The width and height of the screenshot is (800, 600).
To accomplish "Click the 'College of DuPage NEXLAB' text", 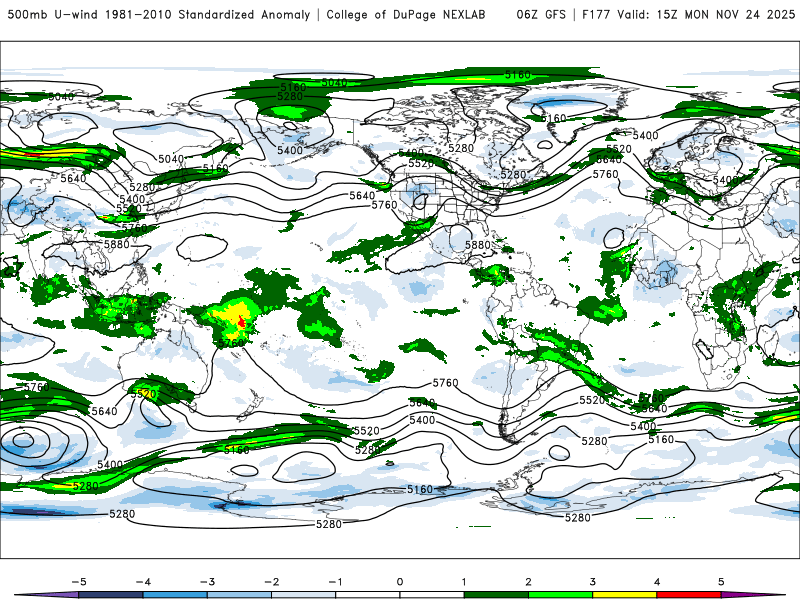I will pos(406,15).
